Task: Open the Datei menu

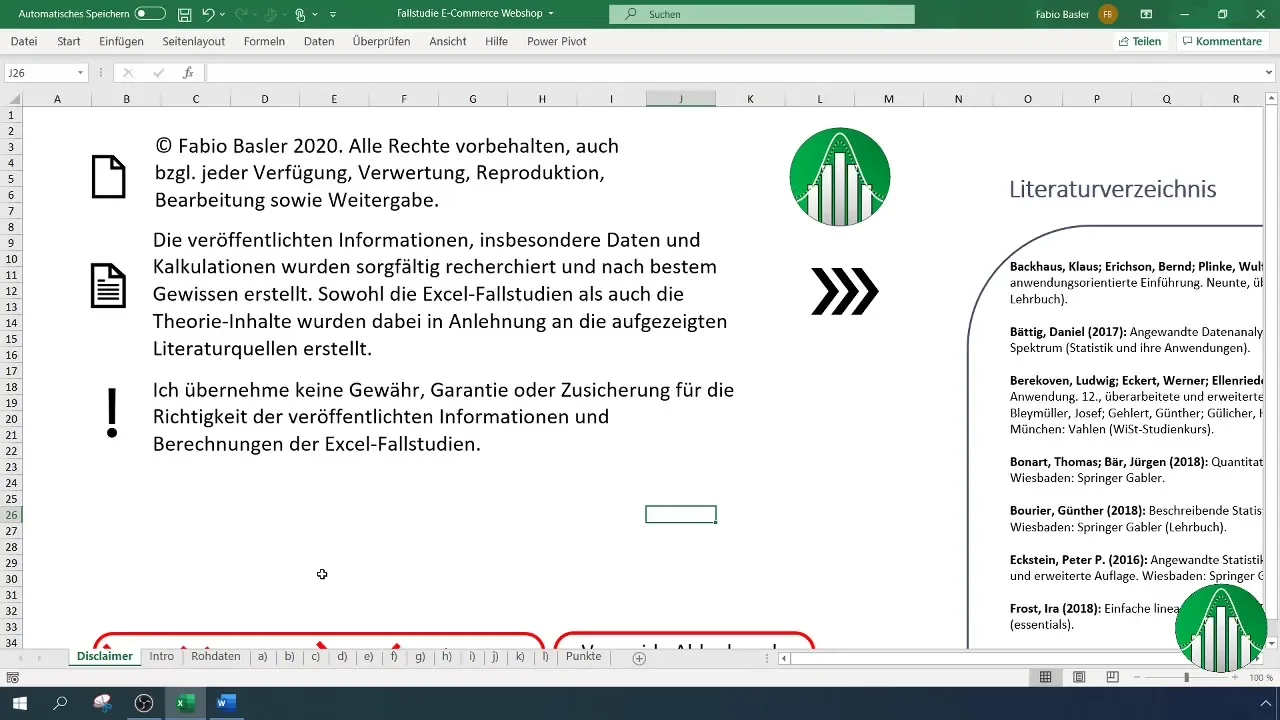Action: pyautogui.click(x=24, y=41)
